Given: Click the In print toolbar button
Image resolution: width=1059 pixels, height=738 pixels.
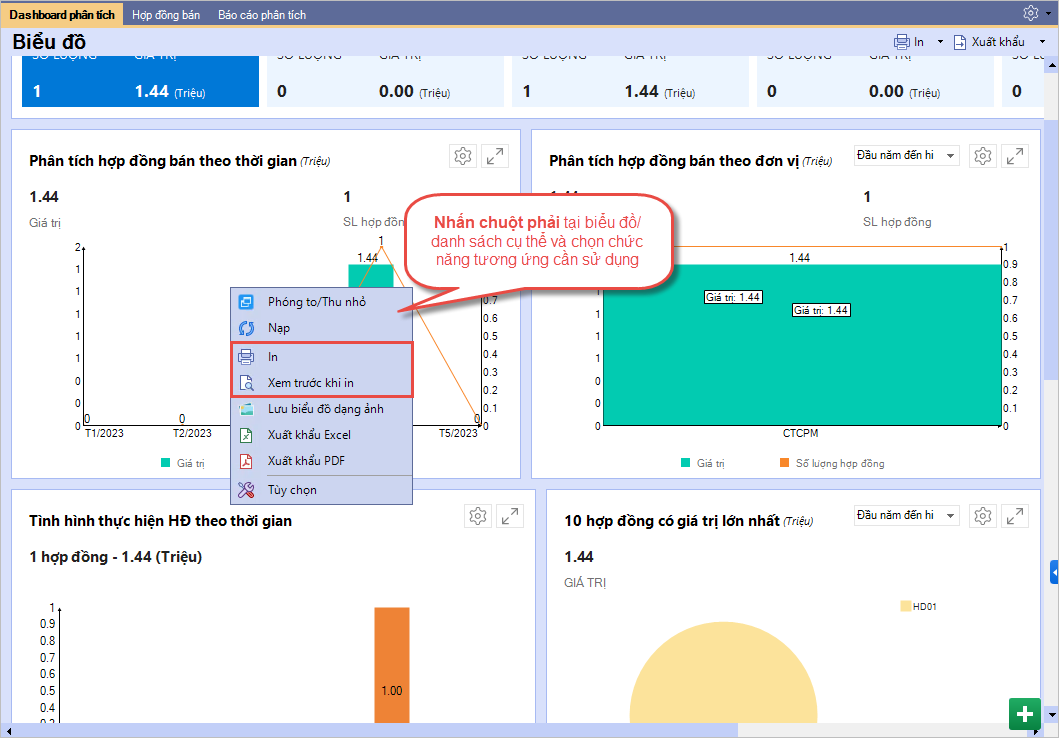Looking at the screenshot, I should (909, 42).
